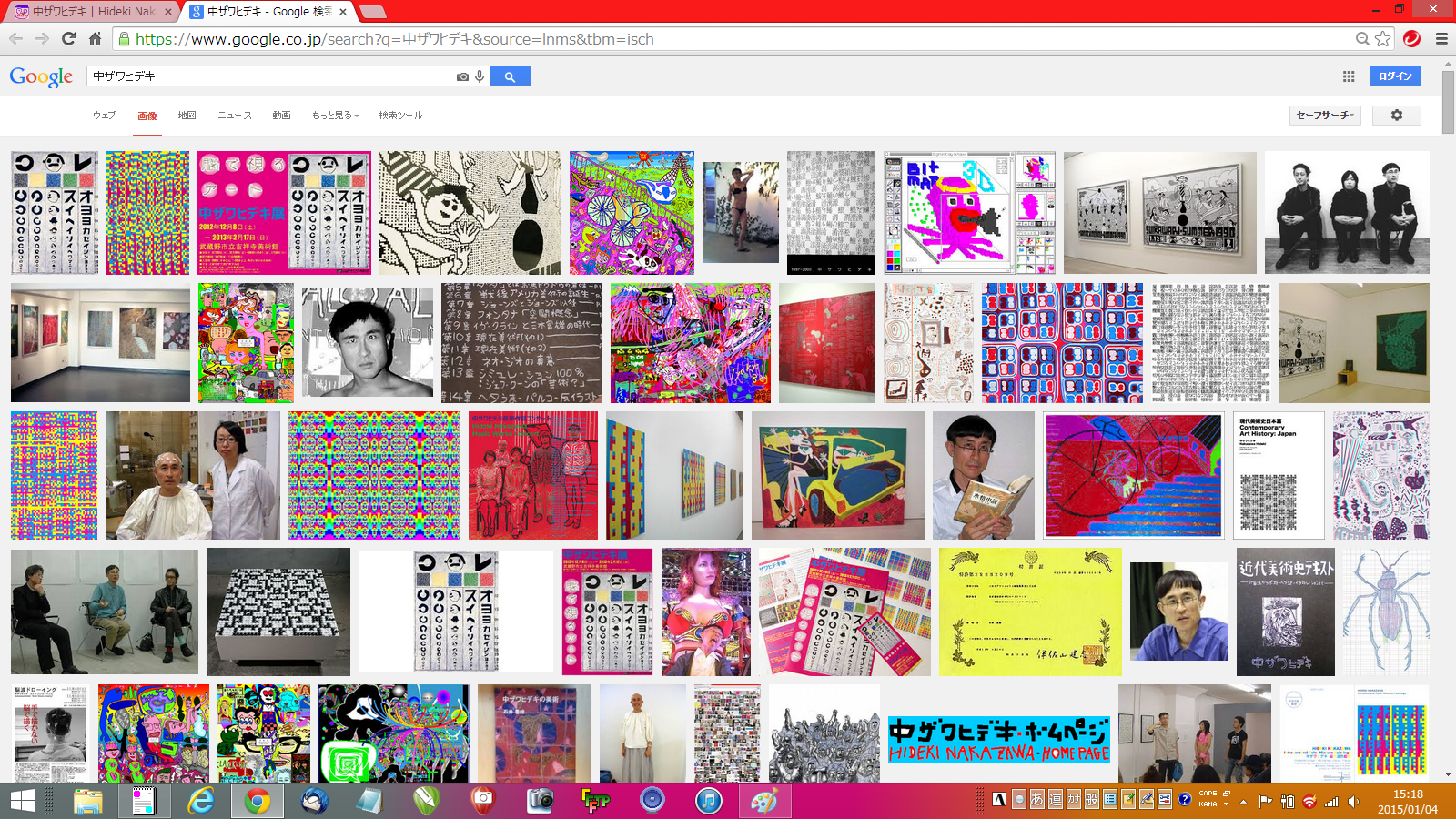The width and height of the screenshot is (1456, 819).
Task: Start voice search with microphone icon
Action: pyautogui.click(x=480, y=76)
